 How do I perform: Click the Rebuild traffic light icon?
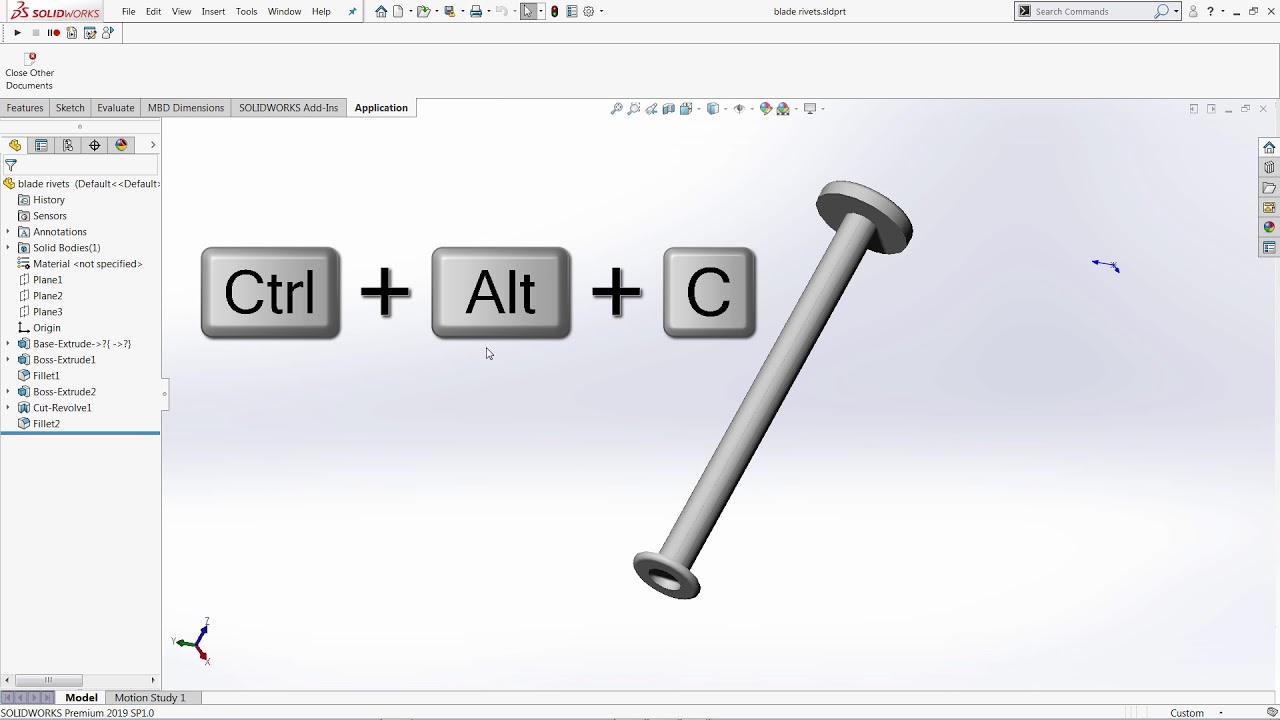click(x=555, y=11)
